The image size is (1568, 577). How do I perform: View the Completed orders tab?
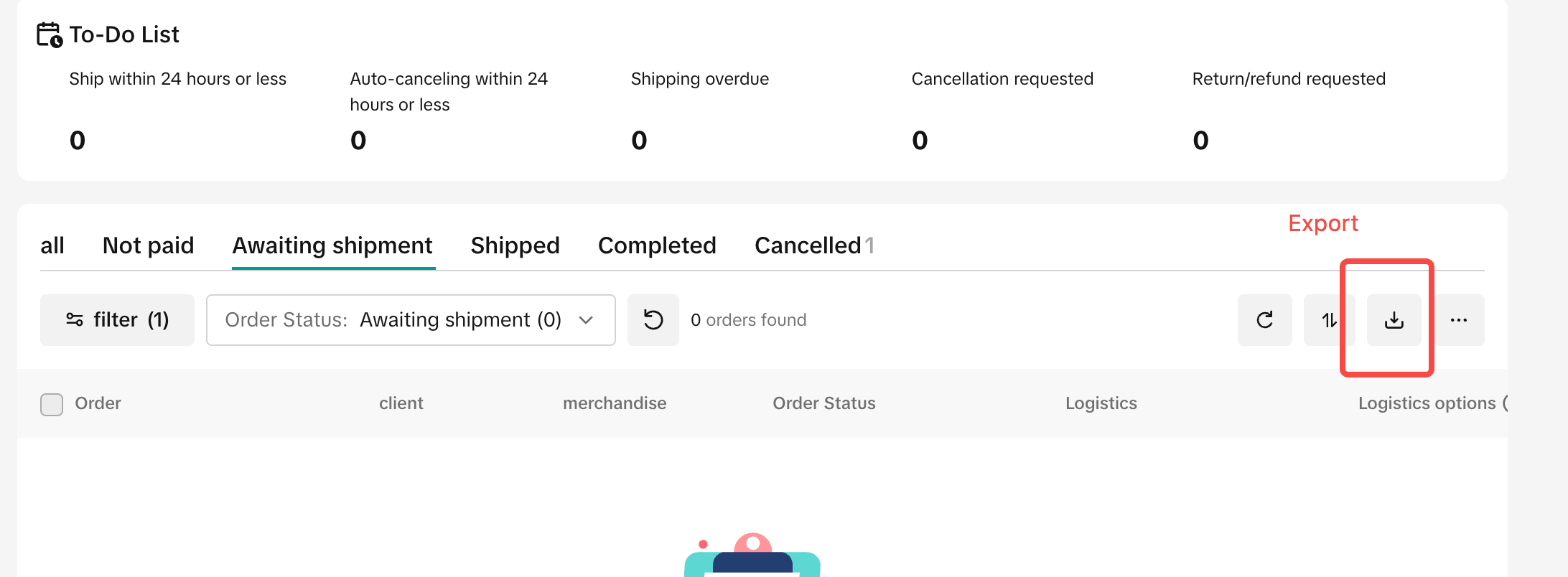(x=657, y=246)
